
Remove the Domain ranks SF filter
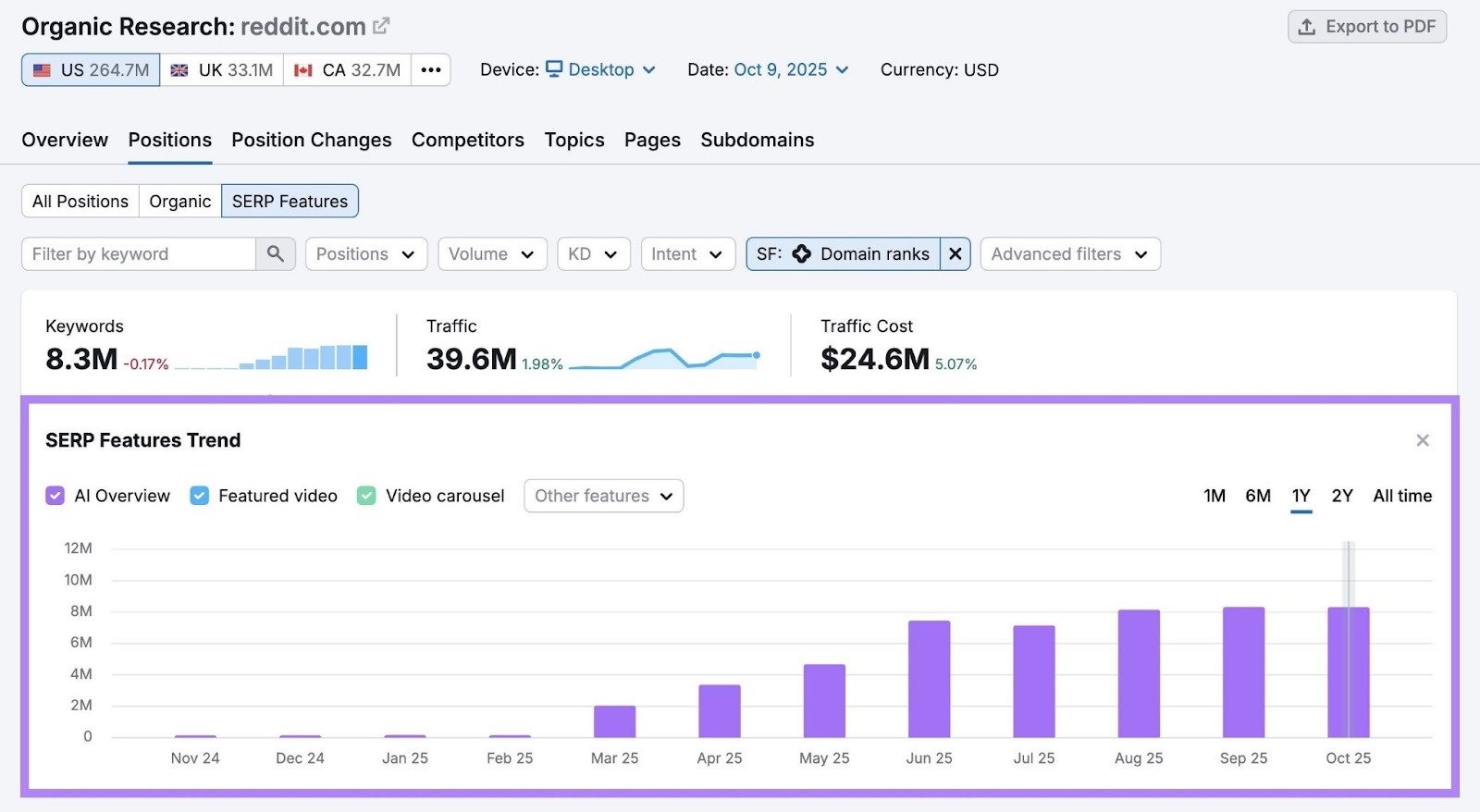(x=956, y=253)
